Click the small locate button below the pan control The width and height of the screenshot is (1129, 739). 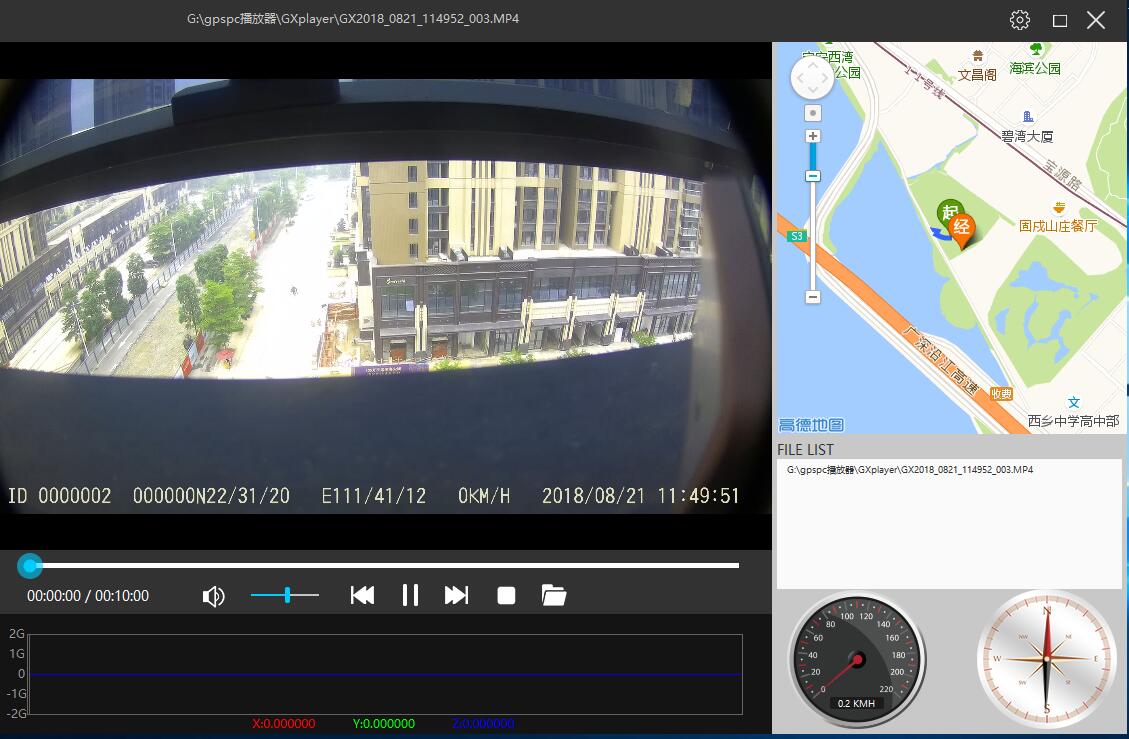pyautogui.click(x=813, y=113)
